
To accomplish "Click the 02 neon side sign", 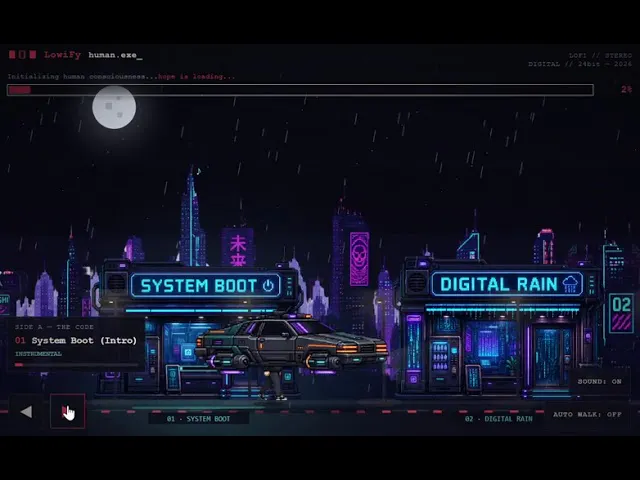I will (x=621, y=313).
